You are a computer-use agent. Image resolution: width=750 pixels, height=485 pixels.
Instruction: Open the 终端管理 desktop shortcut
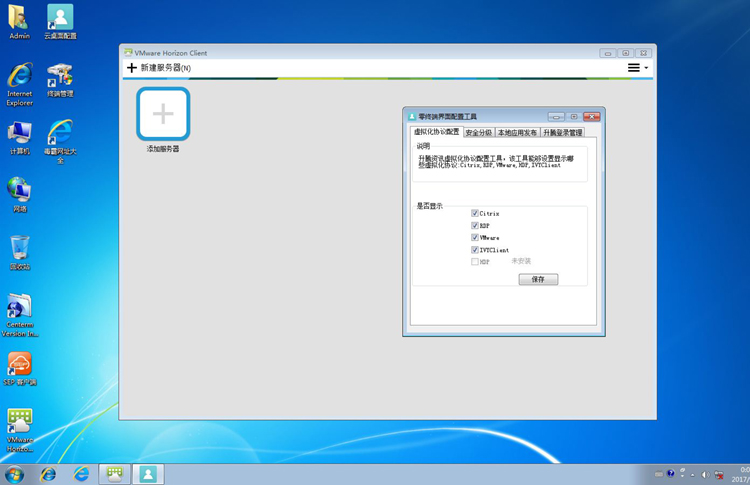(60, 80)
